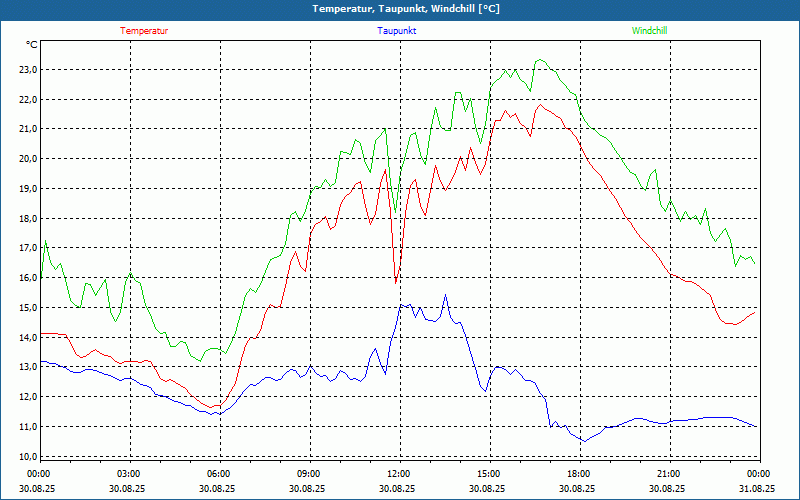Select the blue 'Taupunkt' legend label
This screenshot has width=800, height=500.
396,31
